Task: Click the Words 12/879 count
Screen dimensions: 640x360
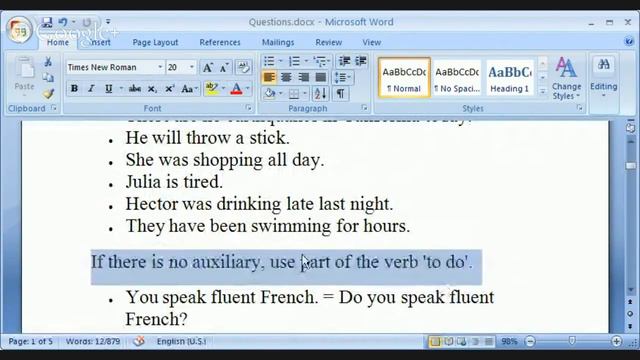Action: point(93,341)
